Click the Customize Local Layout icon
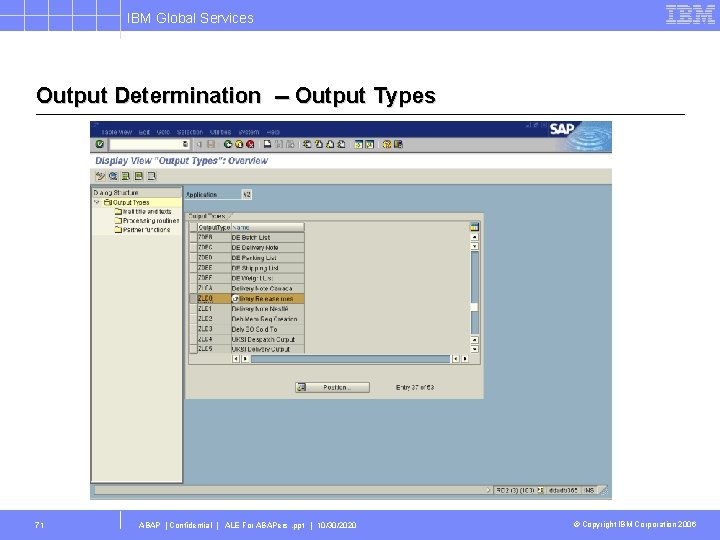Viewport: 720px width, 540px height. 398,144
